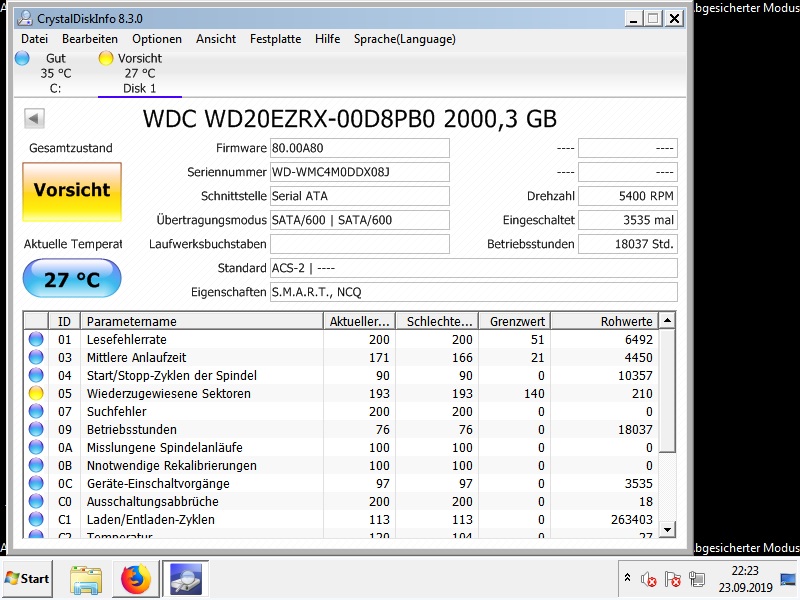Click blue status icon for Start/Stopp-Zyklen row
This screenshot has height=600, width=800.
click(36, 376)
